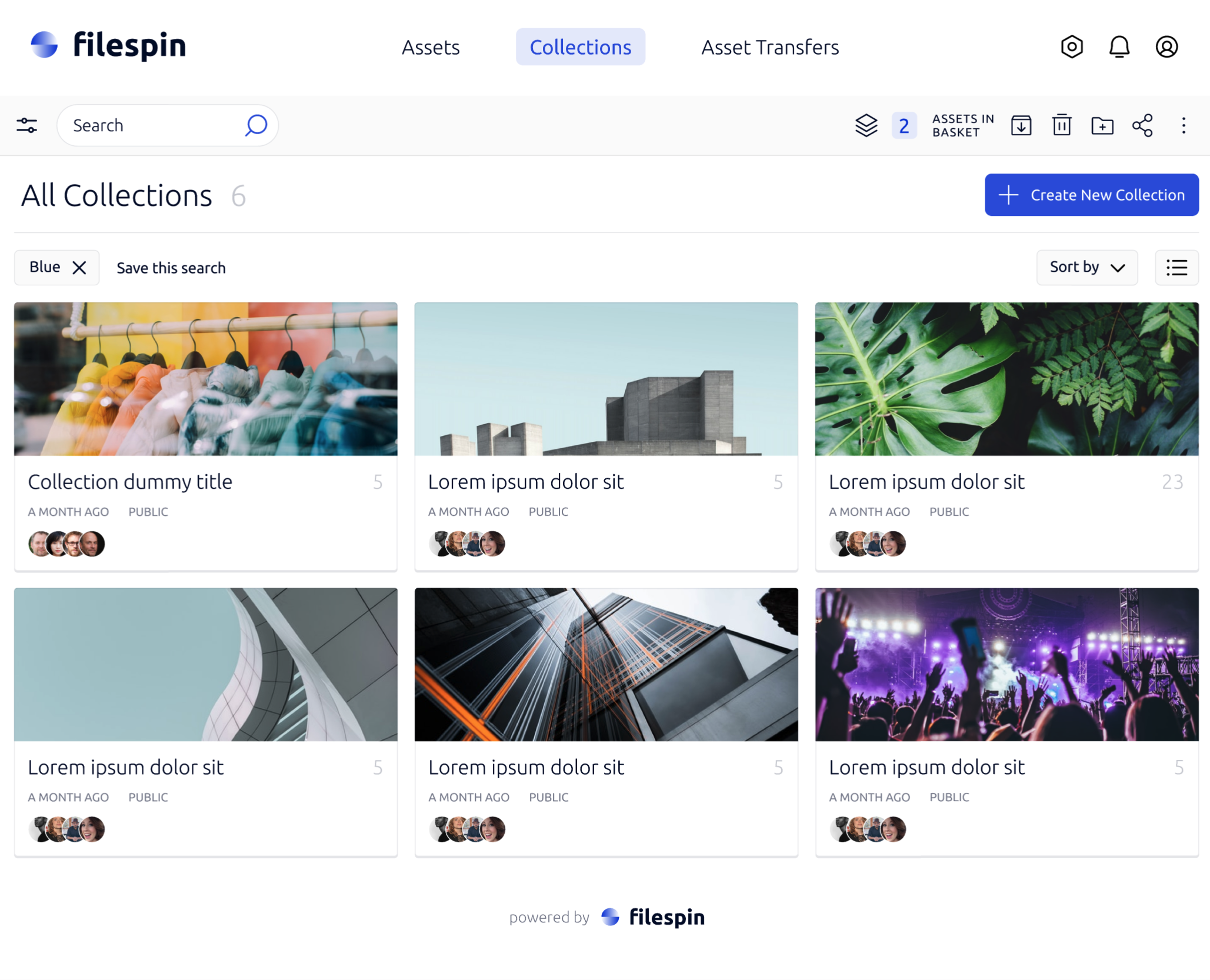Viewport: 1210px width, 980px height.
Task: Open the search filters icon
Action: coord(26,125)
